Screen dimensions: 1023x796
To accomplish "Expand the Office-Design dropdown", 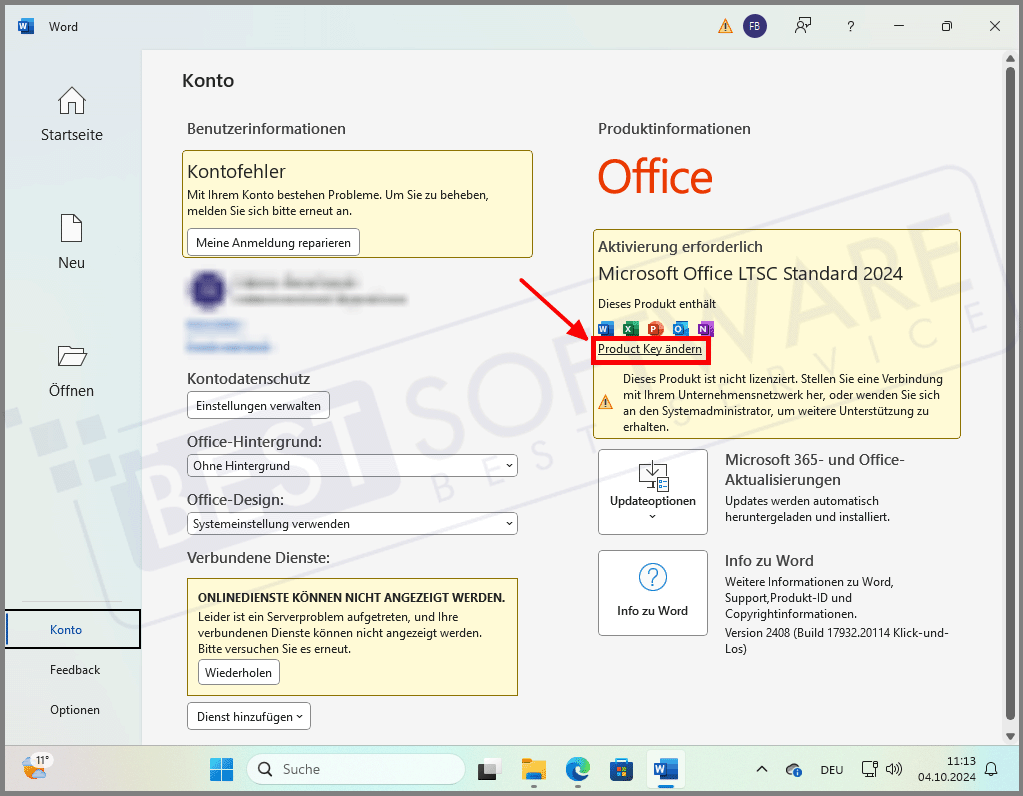I will tap(352, 524).
